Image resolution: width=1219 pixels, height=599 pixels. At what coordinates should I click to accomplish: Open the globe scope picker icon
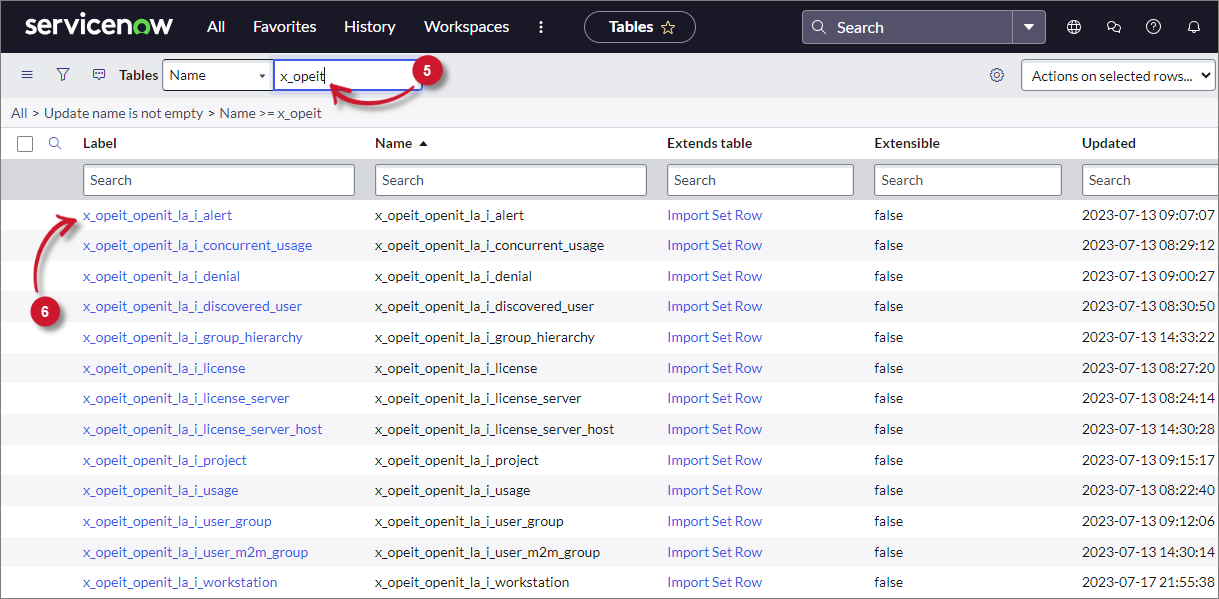1074,27
